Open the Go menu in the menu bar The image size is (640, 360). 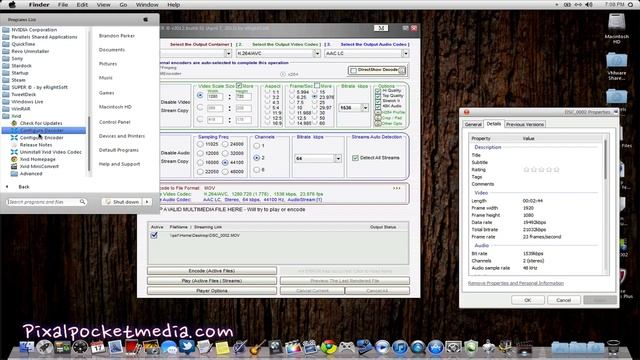pos(123,4)
